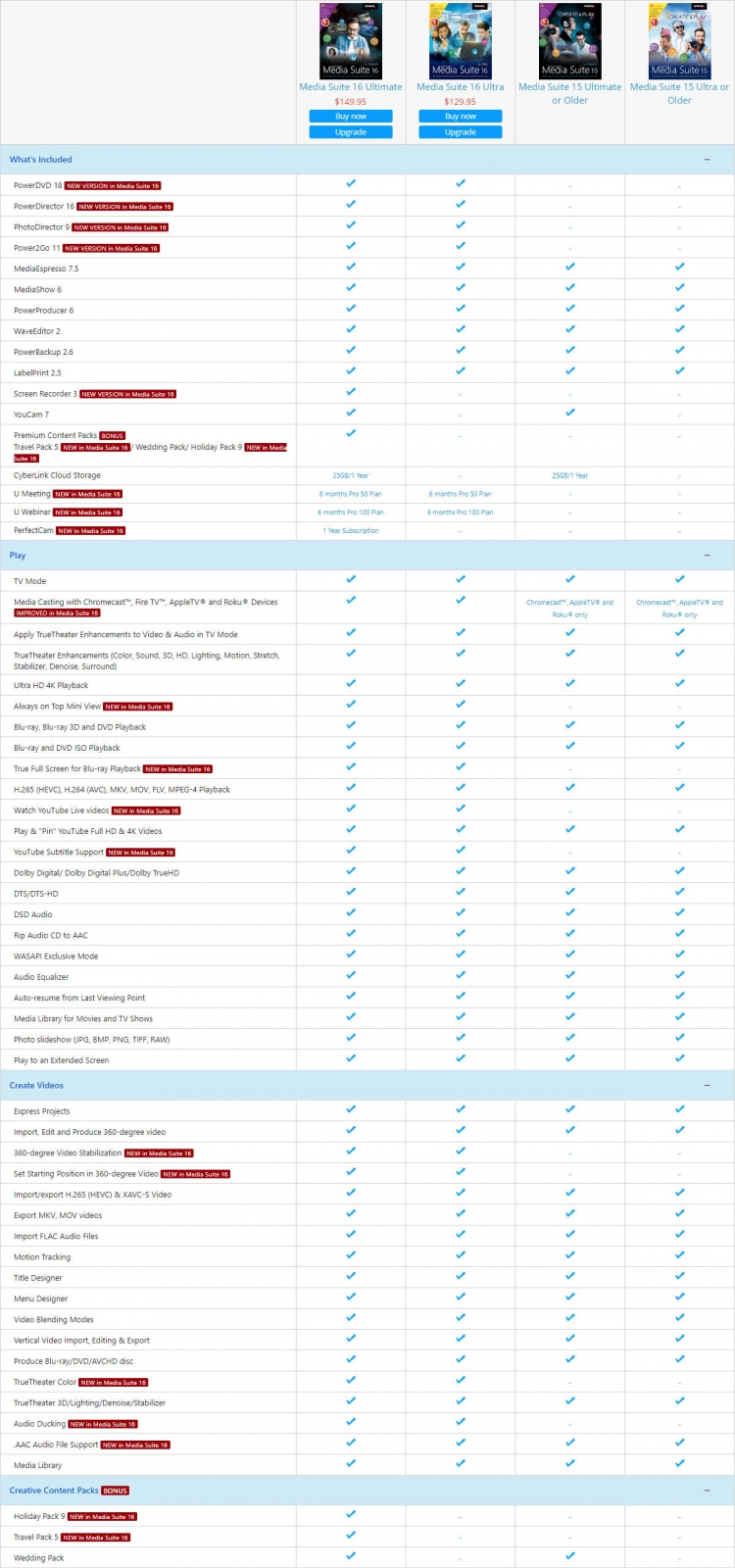
Task: Click the Express Projects checkmark under 16 Ultimate
Action: (x=351, y=1109)
